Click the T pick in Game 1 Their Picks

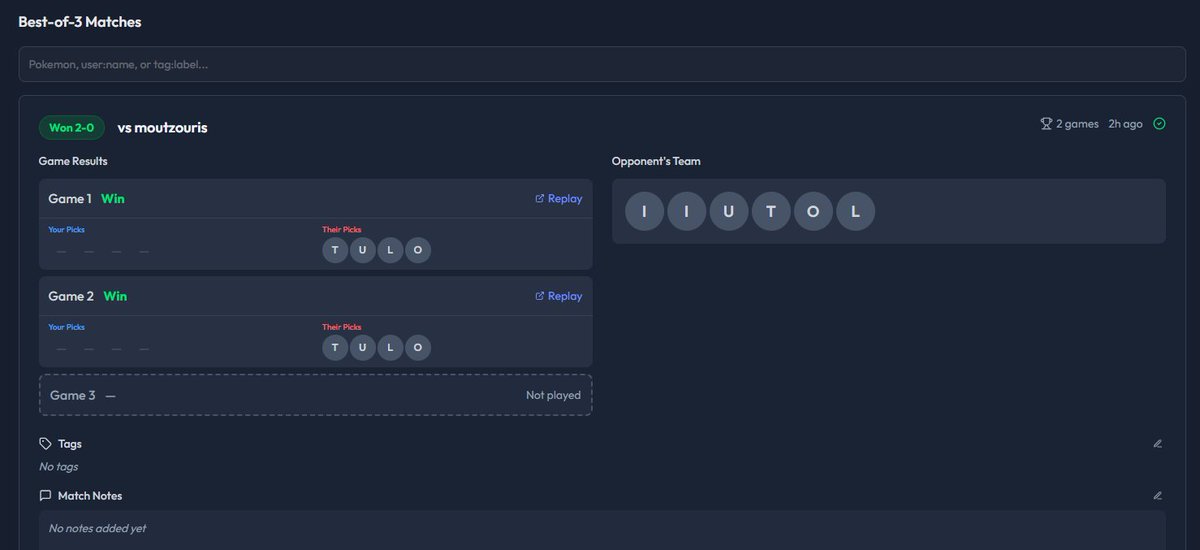[335, 250]
